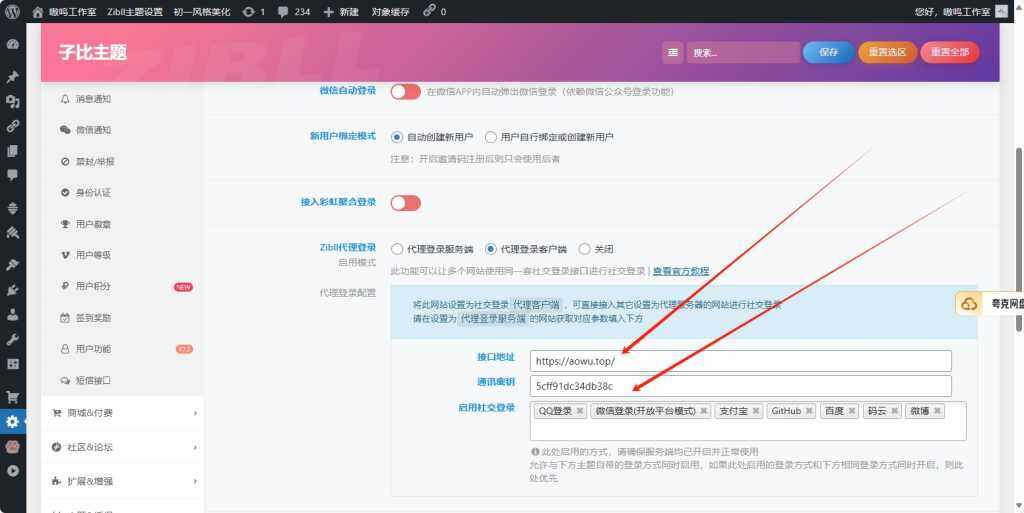Open Pages sidebar icon
Image resolution: width=1024 pixels, height=513 pixels.
click(12, 151)
